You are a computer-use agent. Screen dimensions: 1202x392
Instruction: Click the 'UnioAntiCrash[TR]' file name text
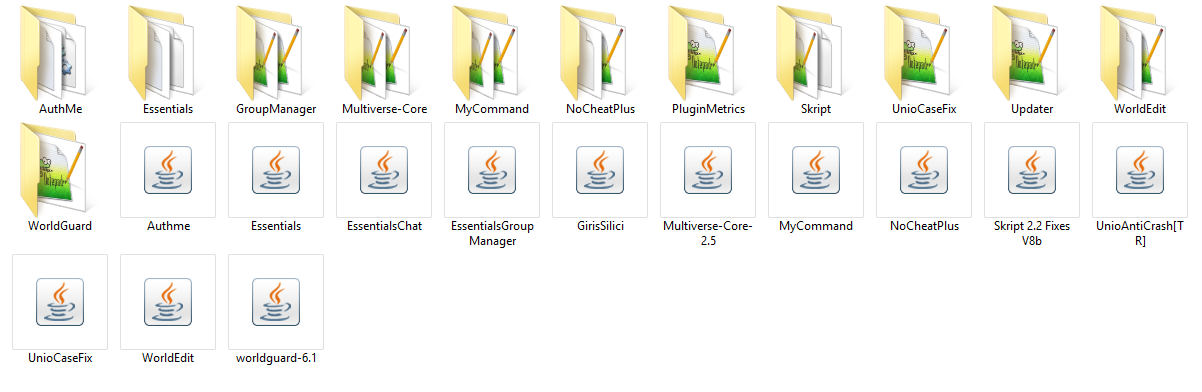tap(1140, 233)
